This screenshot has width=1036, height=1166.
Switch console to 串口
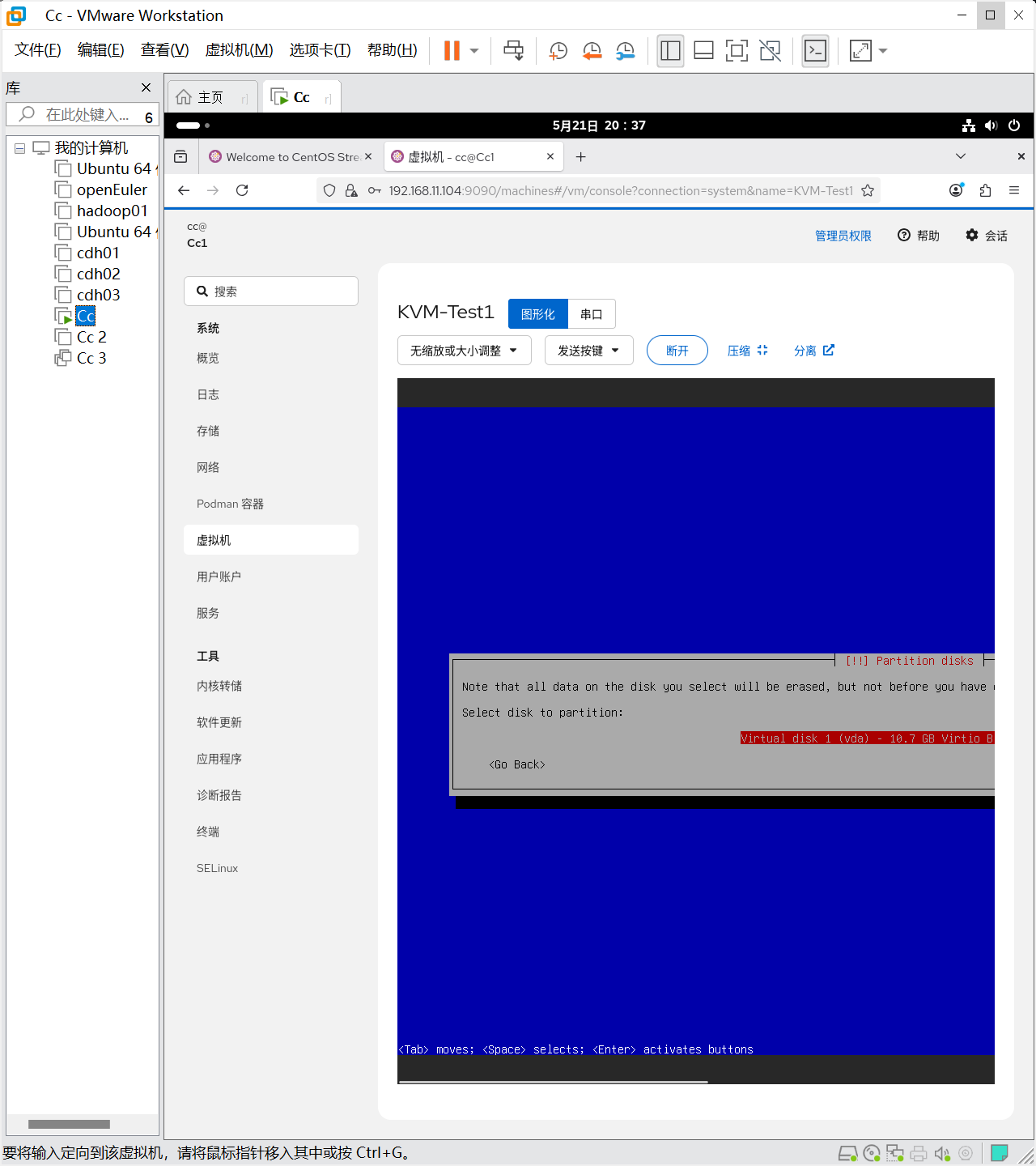(592, 314)
